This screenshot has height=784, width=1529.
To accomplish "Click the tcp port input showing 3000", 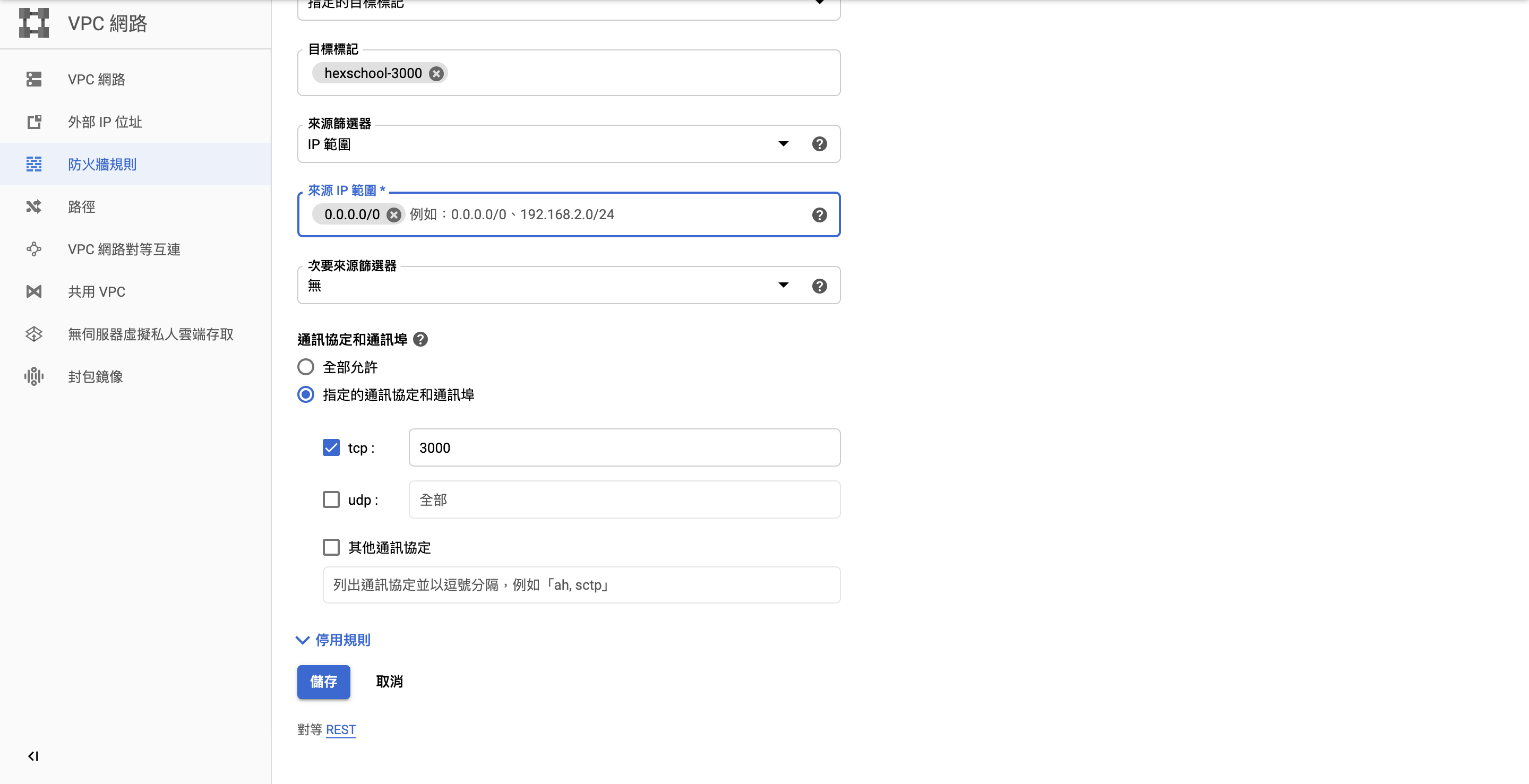I will (624, 447).
